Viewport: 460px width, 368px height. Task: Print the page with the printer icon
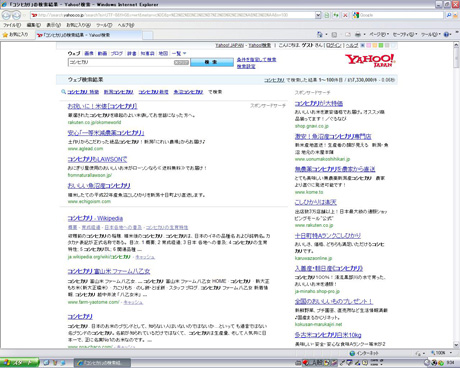(x=358, y=34)
